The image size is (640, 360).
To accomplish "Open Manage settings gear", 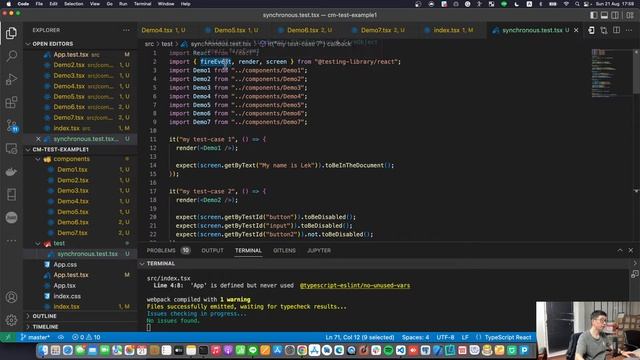I will [x=11, y=320].
